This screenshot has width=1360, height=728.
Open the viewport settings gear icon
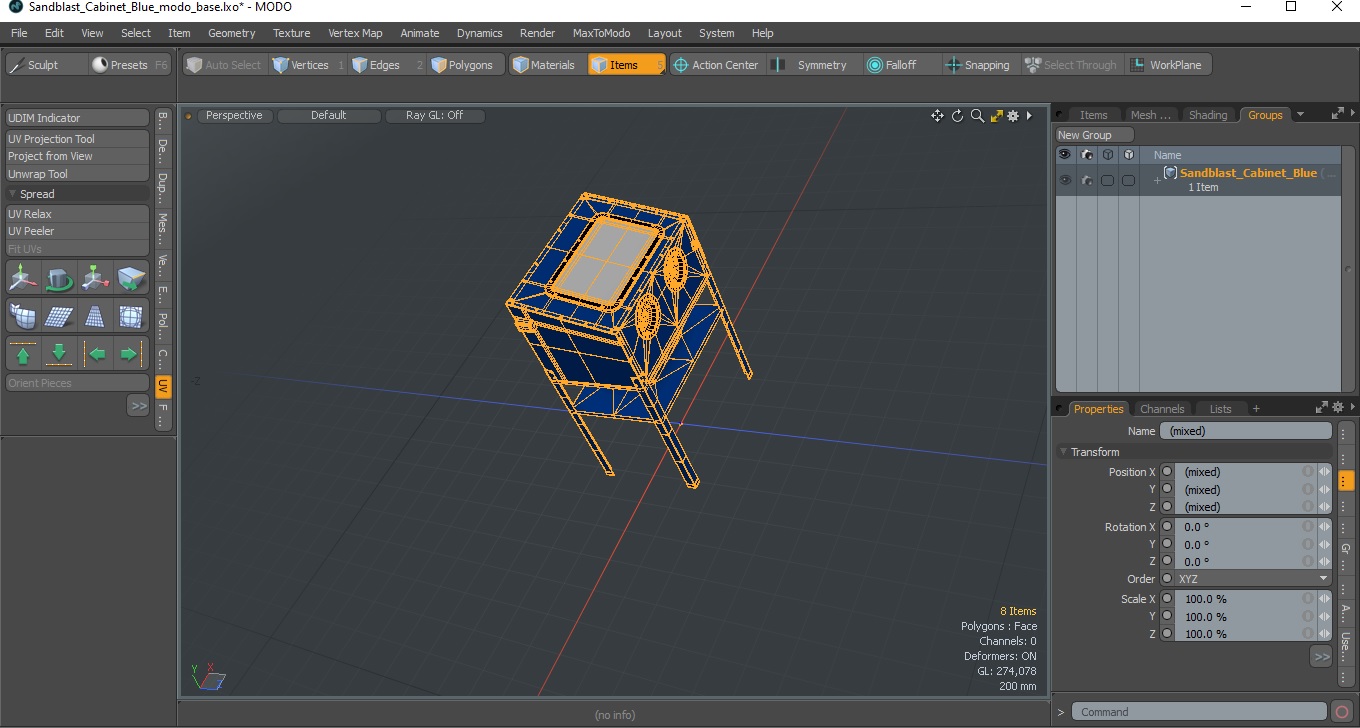pyautogui.click(x=1013, y=116)
